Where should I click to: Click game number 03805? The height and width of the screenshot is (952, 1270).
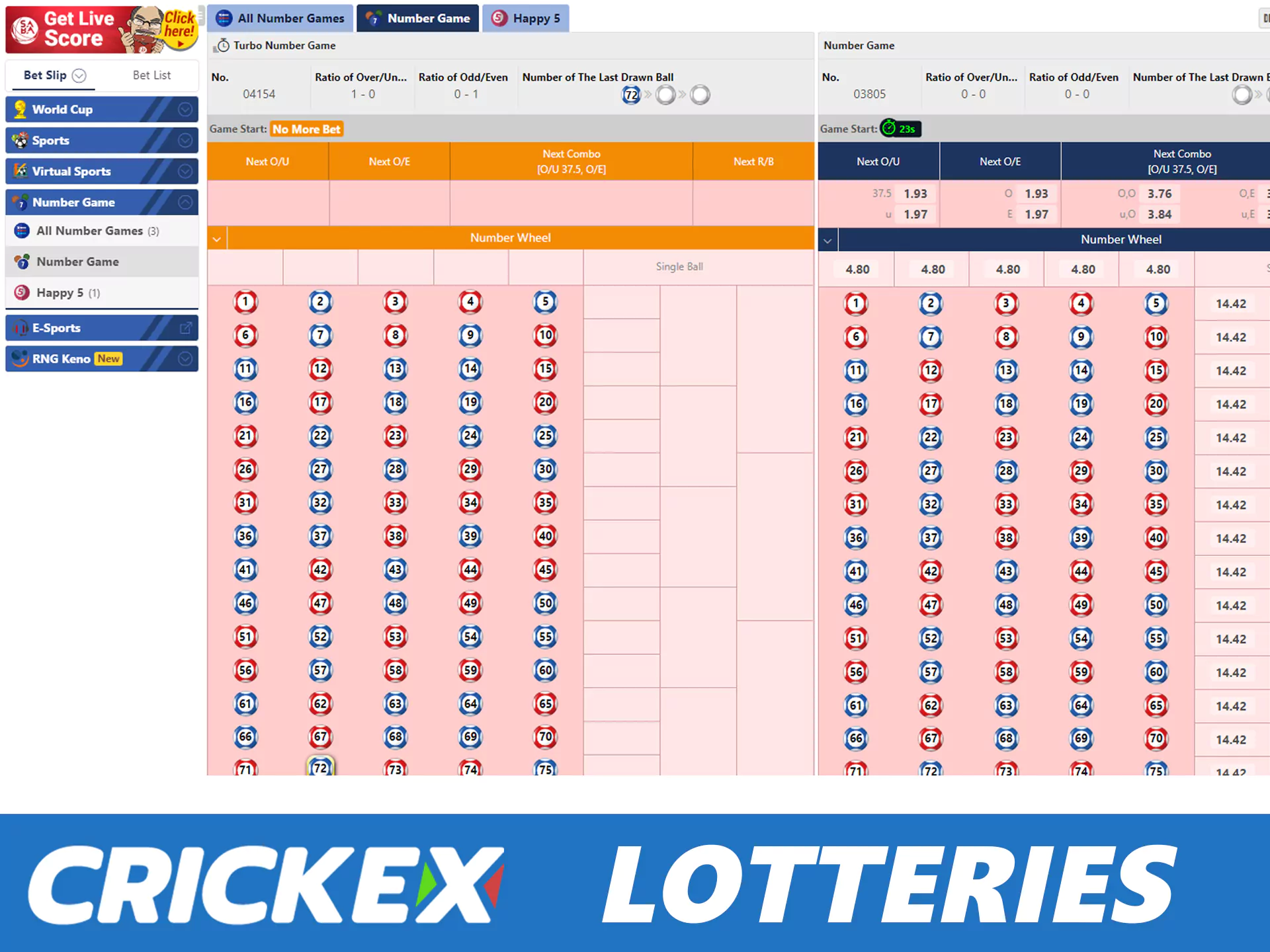[869, 94]
